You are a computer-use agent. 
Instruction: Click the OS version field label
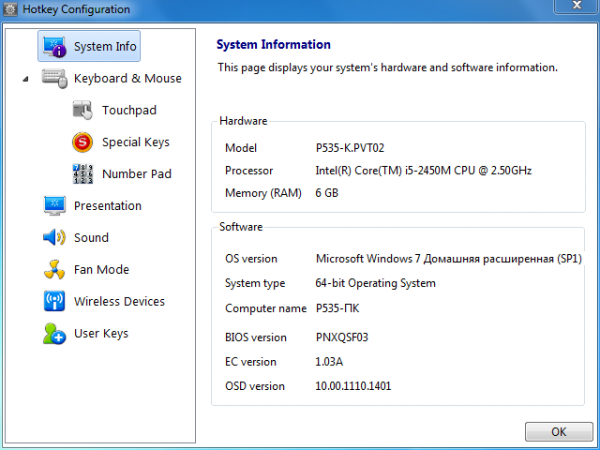pos(251,259)
